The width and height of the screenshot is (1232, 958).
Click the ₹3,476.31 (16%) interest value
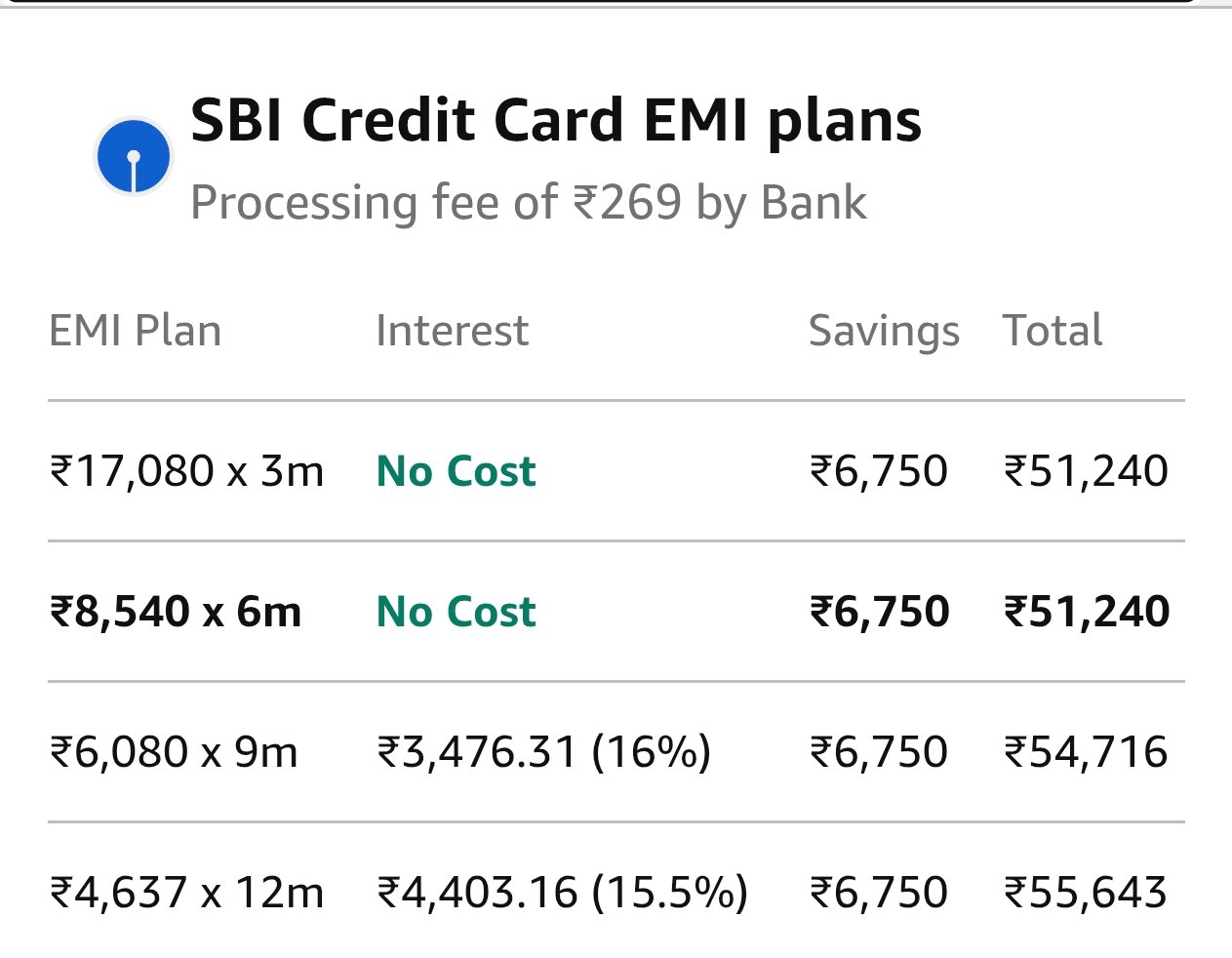coord(543,752)
